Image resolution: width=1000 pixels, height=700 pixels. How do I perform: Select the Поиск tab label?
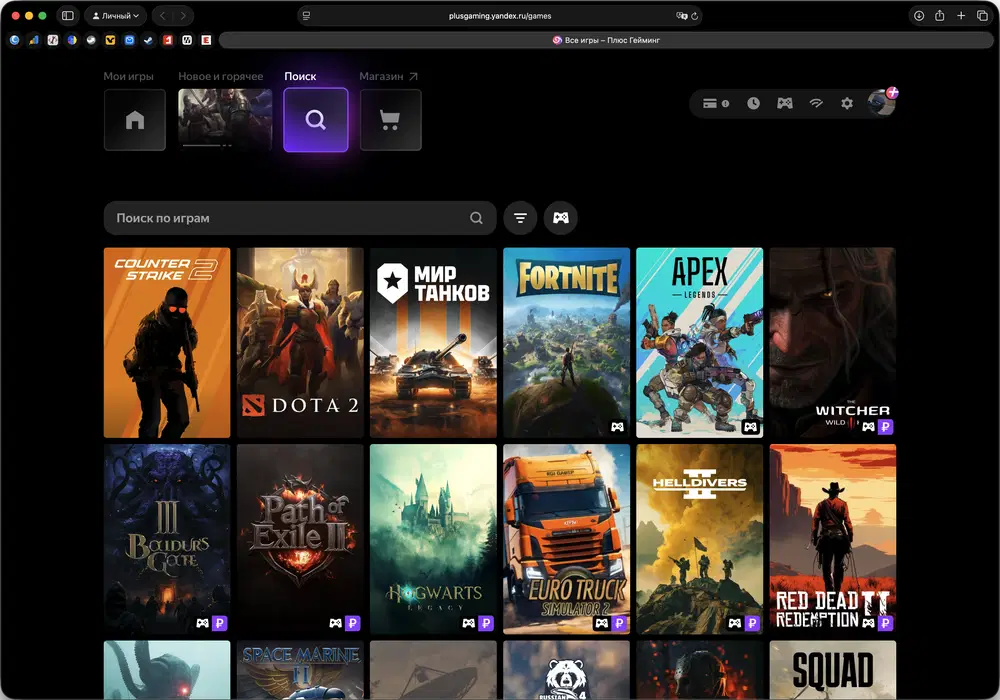(300, 76)
